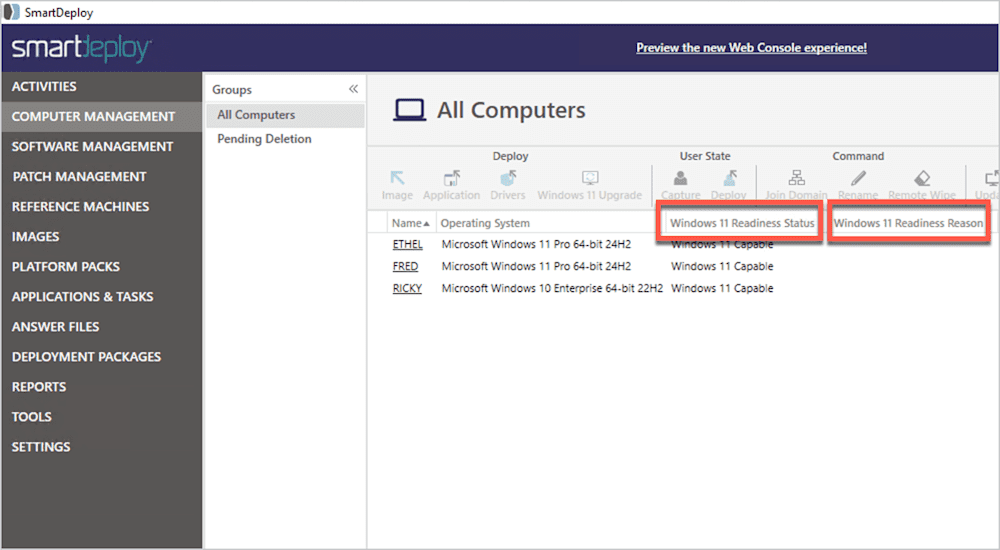Screen dimensions: 1000x550
Task: Click the Windows 11 Readiness Reason column header
Action: 908,223
